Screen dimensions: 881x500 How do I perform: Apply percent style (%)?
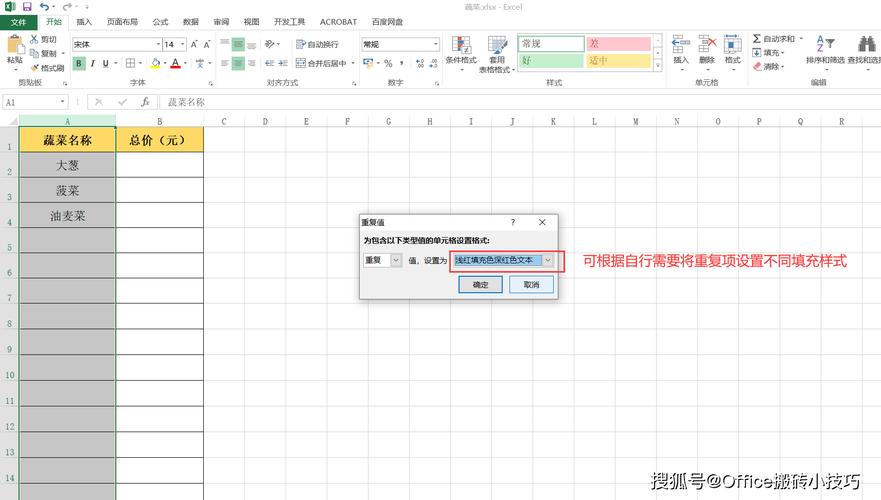click(388, 63)
